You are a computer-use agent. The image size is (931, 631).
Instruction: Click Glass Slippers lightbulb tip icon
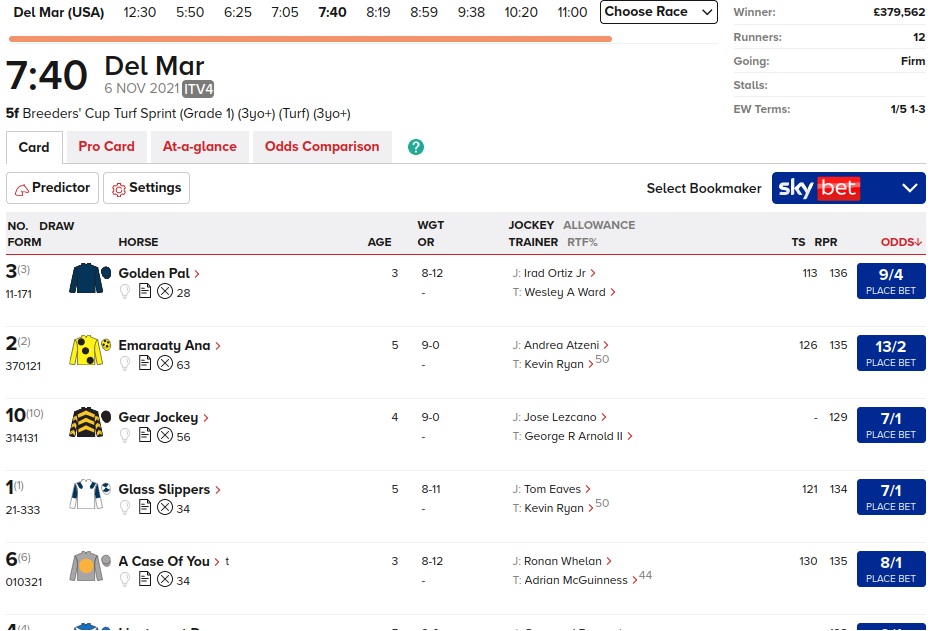click(x=125, y=507)
